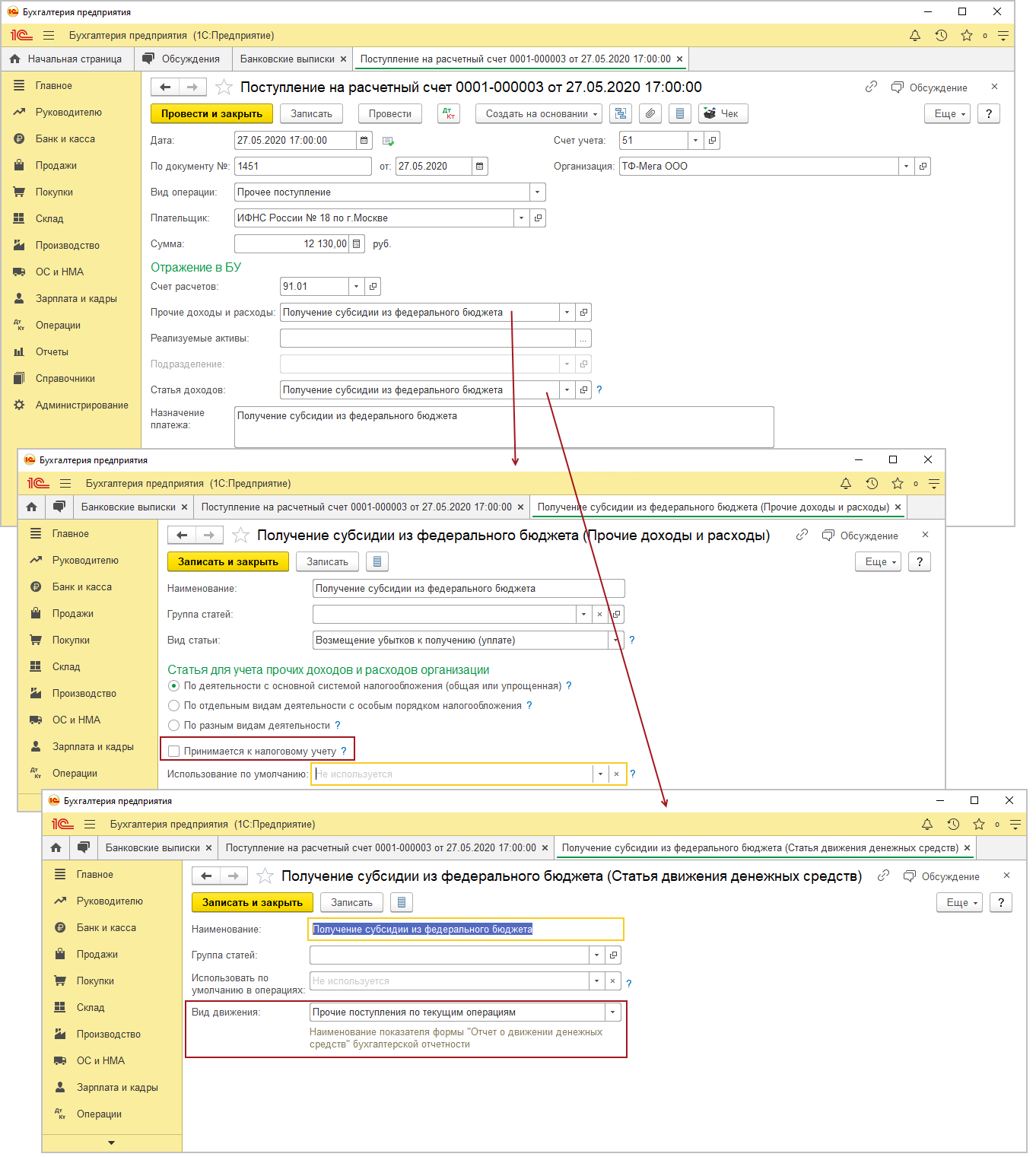Expand the Счет расчетов dropdown
1036x1157 pixels.
(357, 287)
